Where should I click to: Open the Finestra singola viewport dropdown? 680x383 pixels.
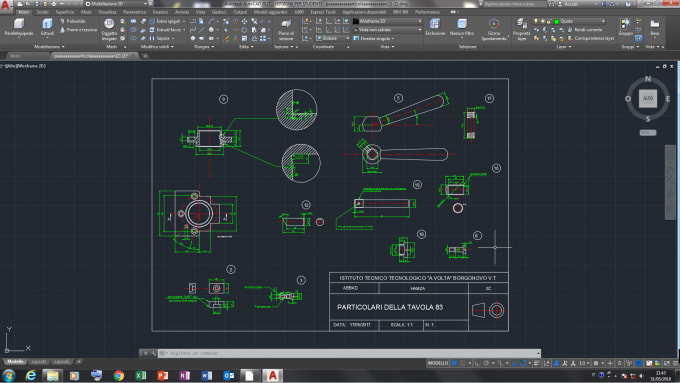374,38
